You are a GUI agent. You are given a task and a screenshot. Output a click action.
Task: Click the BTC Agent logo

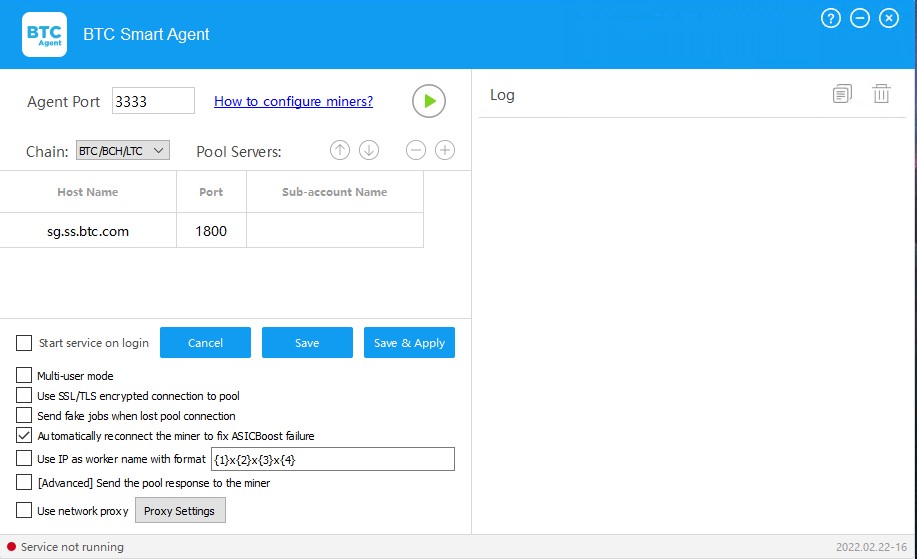44,34
